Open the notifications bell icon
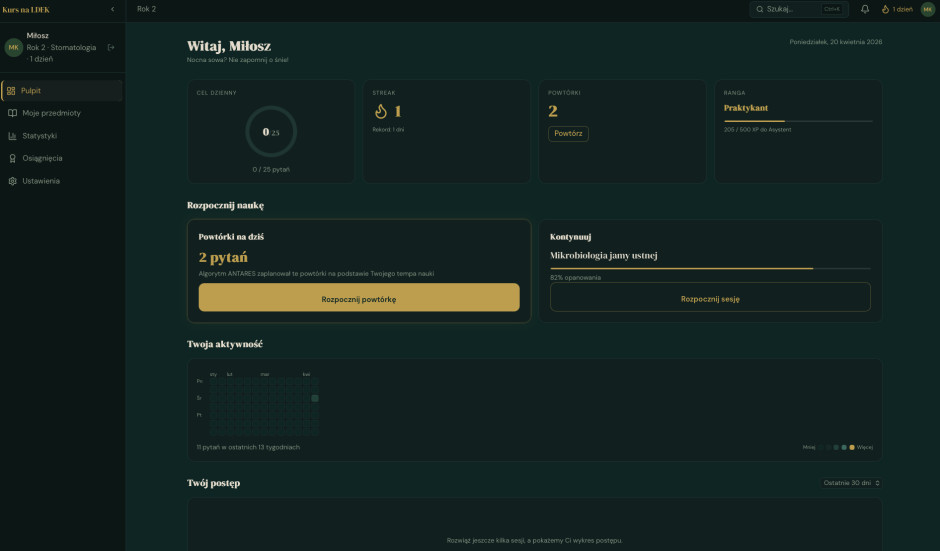940x551 pixels. tap(864, 9)
